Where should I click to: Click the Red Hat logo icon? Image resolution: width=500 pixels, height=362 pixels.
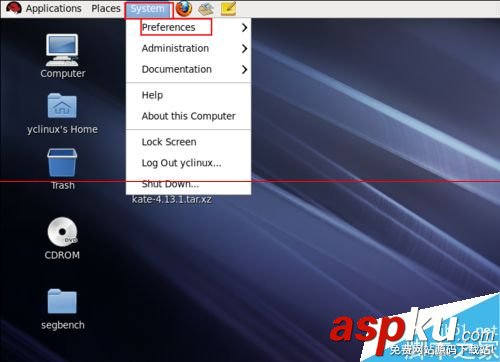(13, 8)
